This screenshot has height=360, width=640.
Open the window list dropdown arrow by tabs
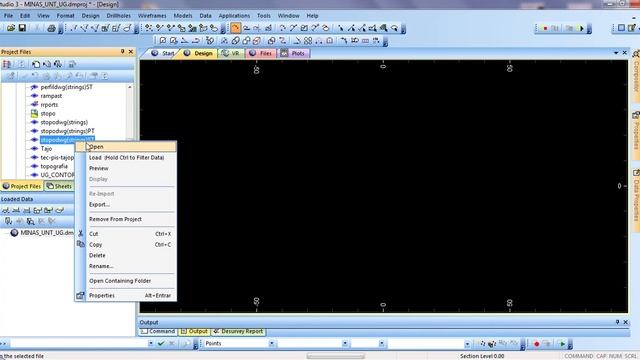[616, 53]
